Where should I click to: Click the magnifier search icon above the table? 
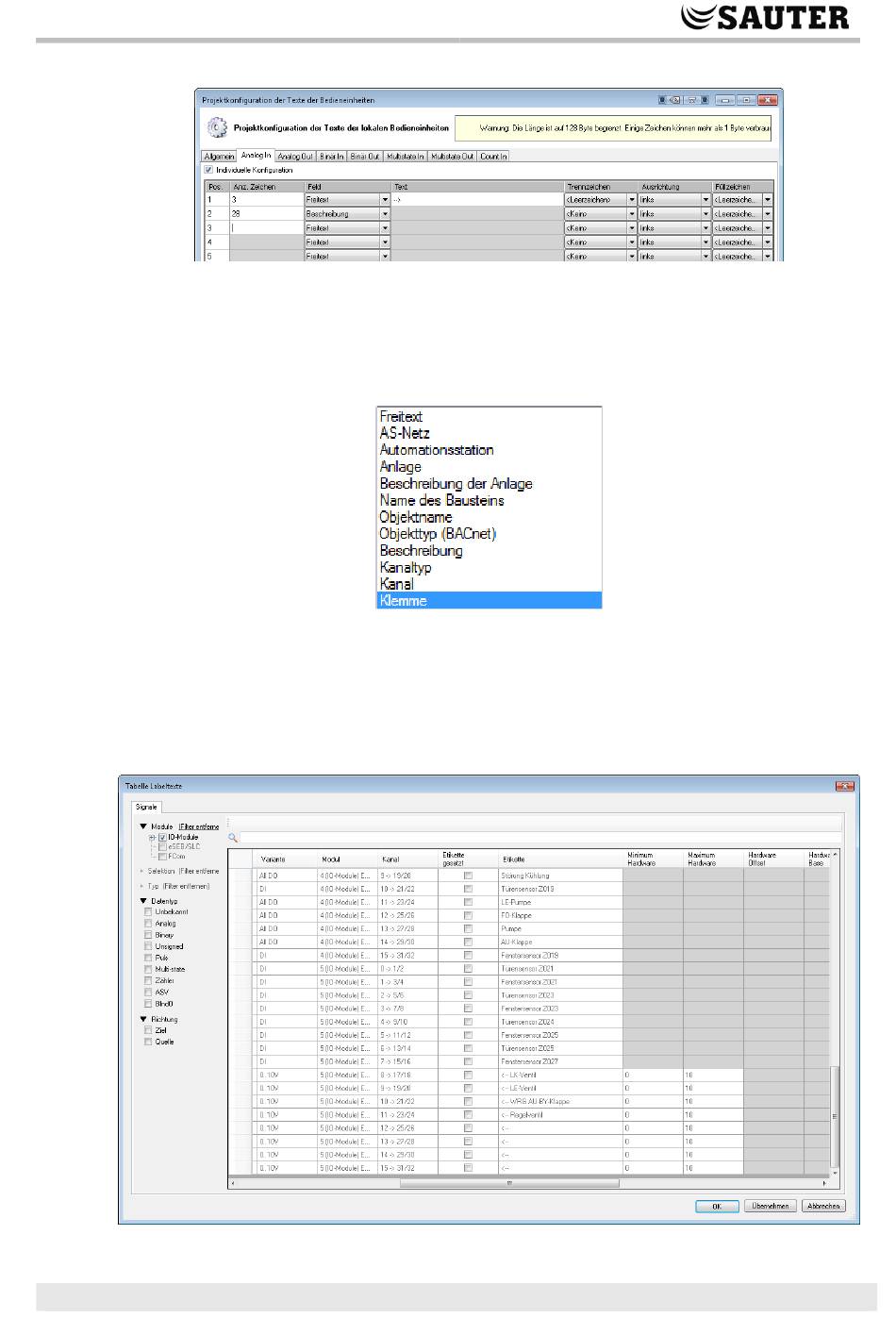pos(233,837)
